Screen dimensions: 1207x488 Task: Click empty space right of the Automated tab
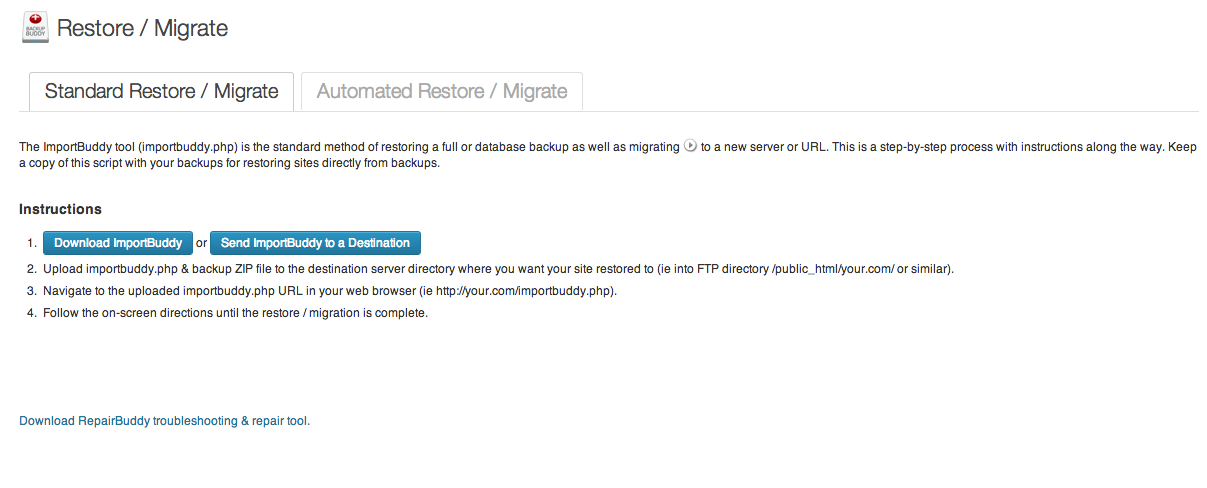890,91
